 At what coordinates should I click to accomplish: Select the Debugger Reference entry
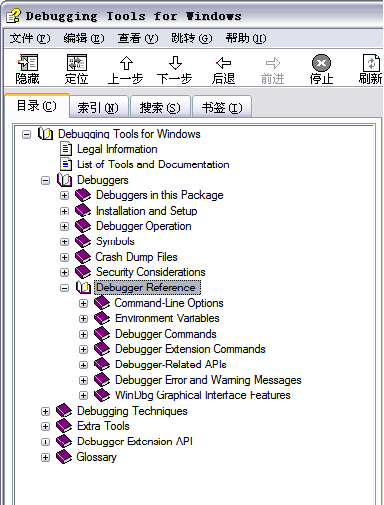[147, 287]
